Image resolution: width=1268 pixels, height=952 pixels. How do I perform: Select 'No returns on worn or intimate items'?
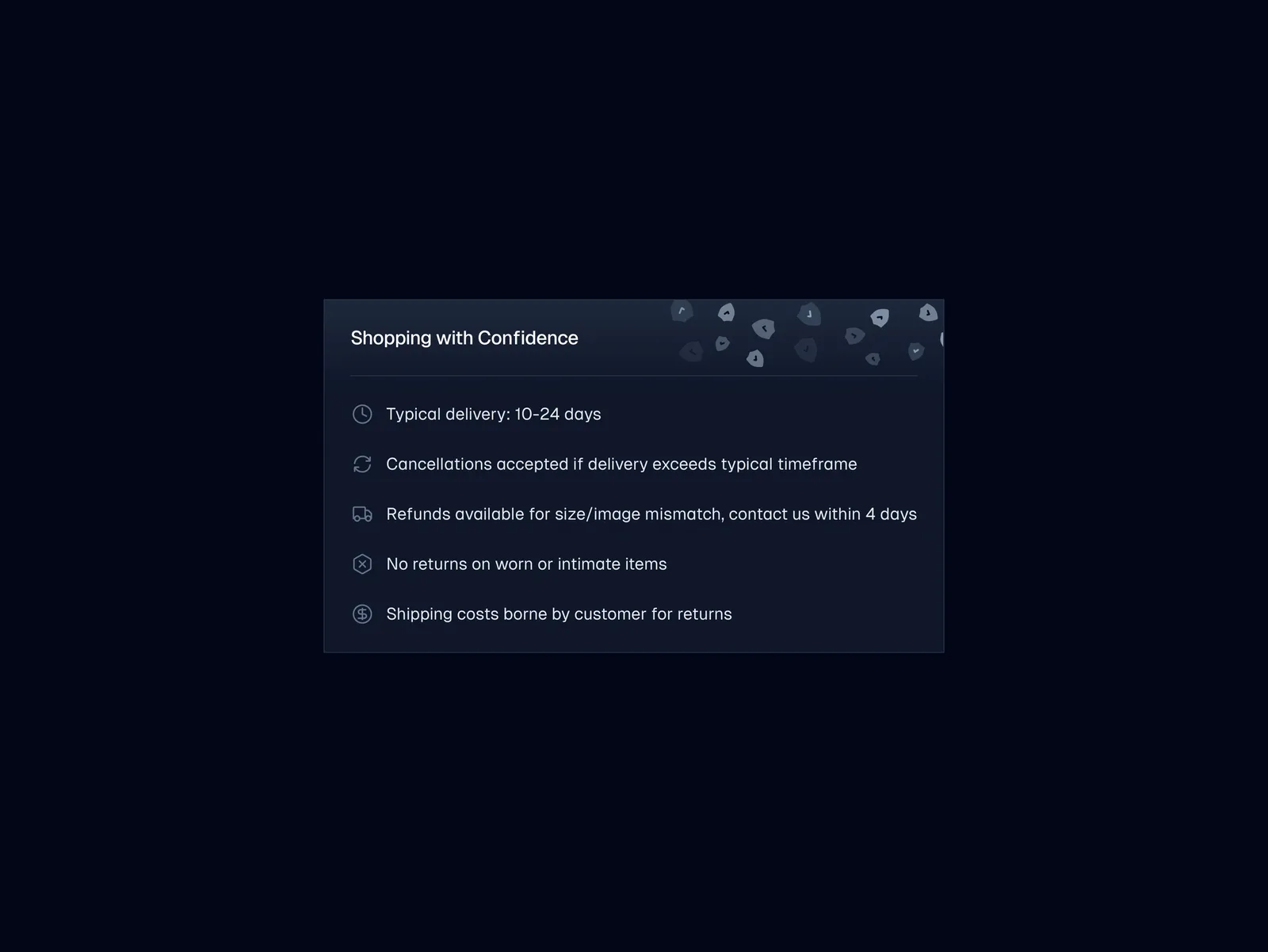[x=526, y=564]
